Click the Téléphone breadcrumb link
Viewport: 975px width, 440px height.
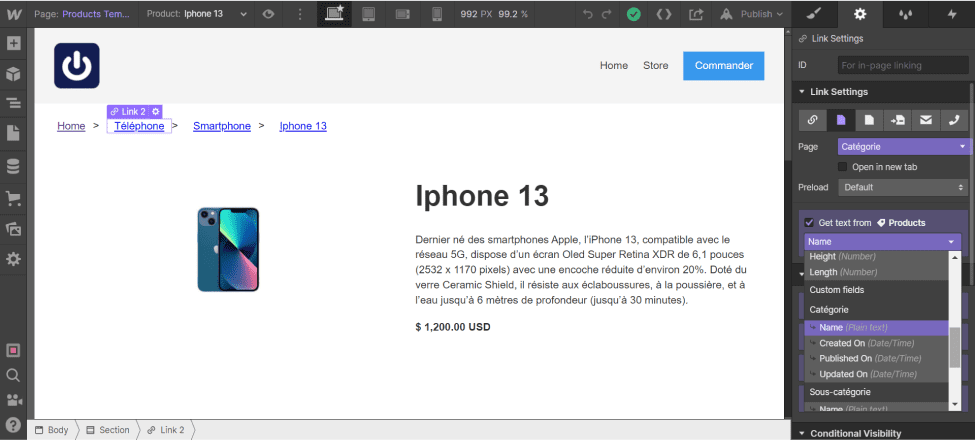(139, 126)
